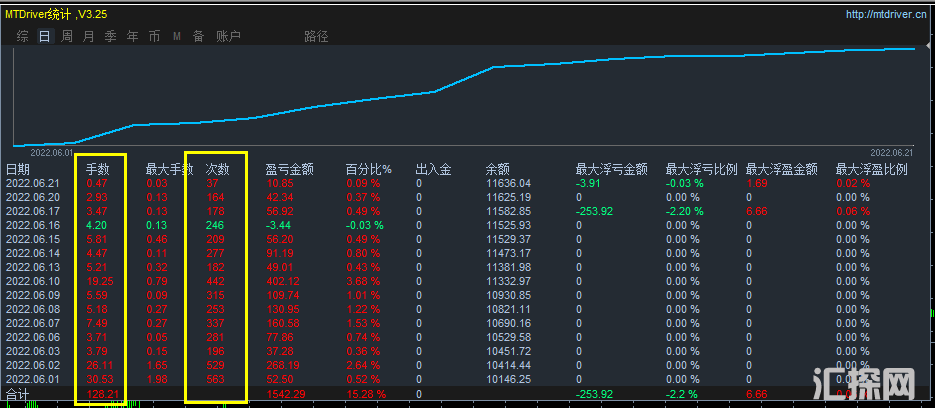Click the 余额 column header
Viewport: 935px width, 408px height.
tap(497, 169)
